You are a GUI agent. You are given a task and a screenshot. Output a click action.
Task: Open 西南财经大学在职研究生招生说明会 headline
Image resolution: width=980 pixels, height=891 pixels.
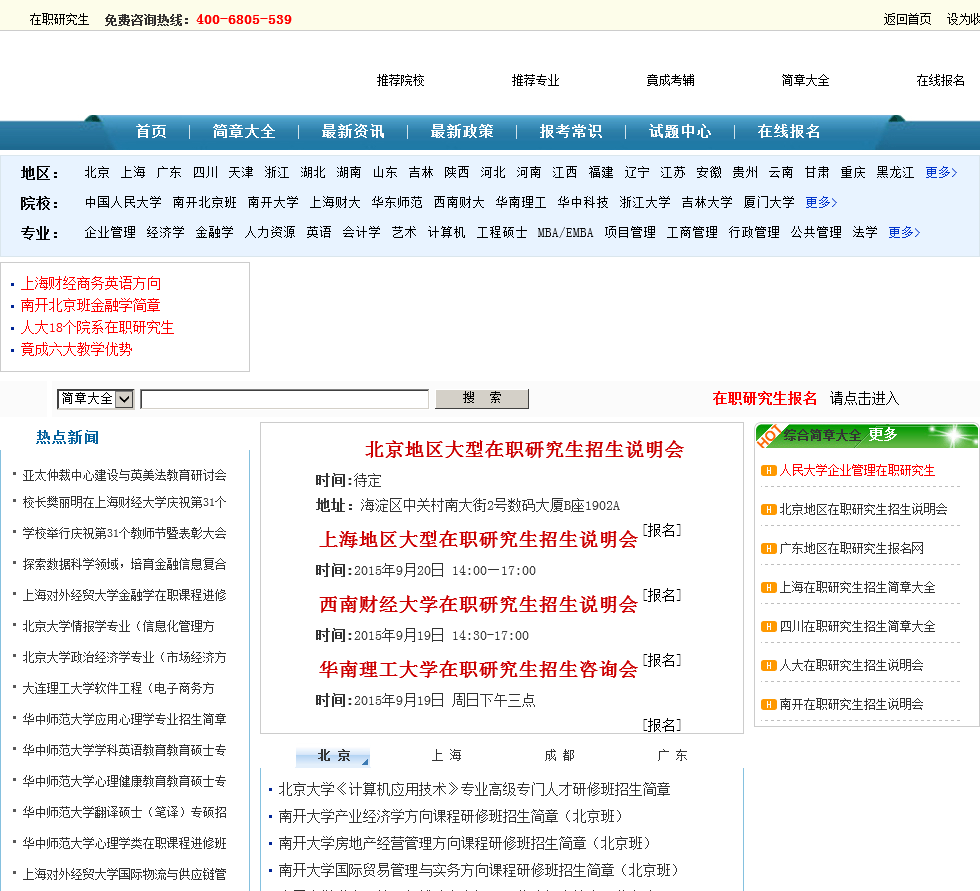tap(479, 605)
